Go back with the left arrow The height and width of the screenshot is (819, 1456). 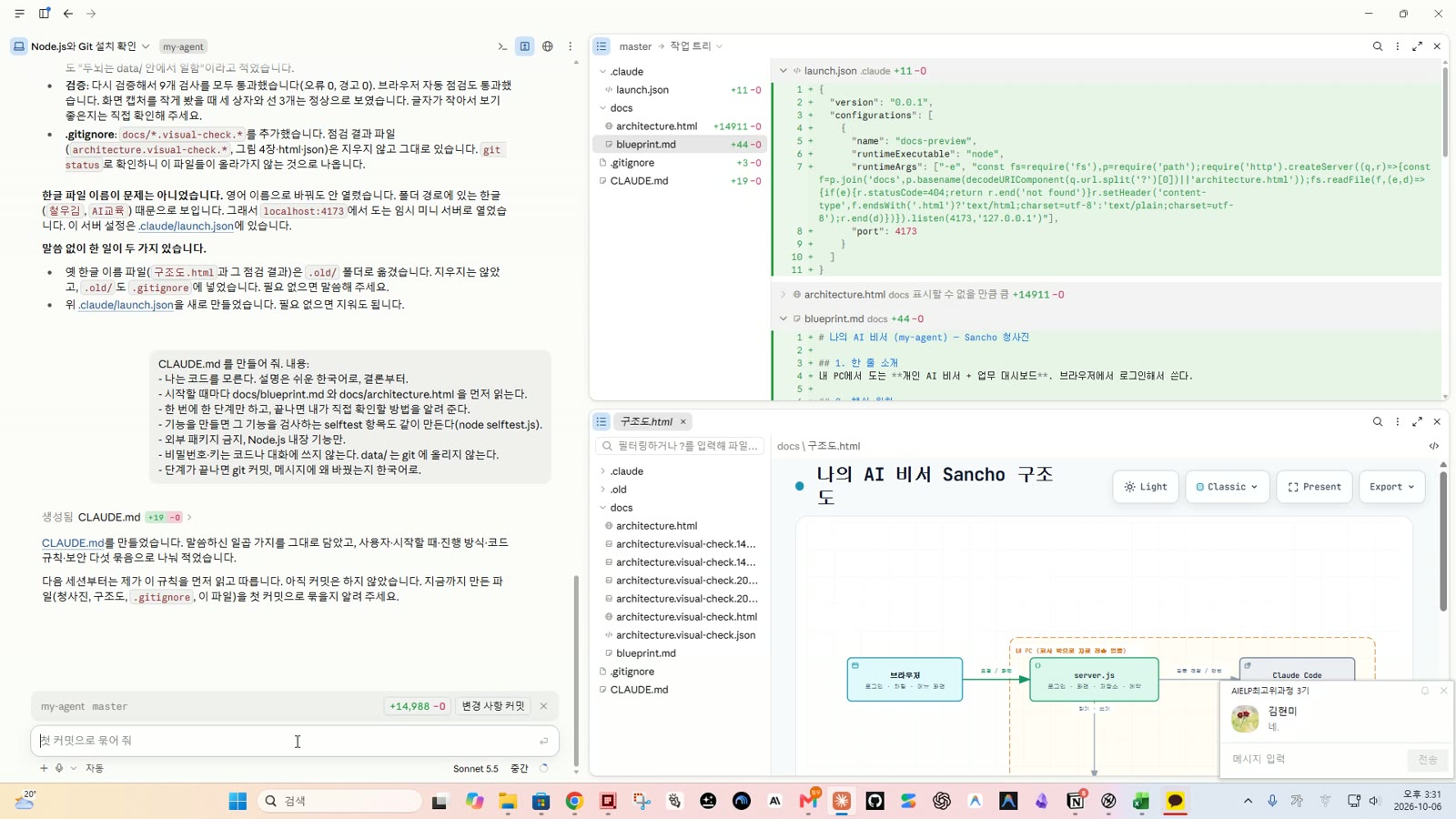pyautogui.click(x=68, y=14)
